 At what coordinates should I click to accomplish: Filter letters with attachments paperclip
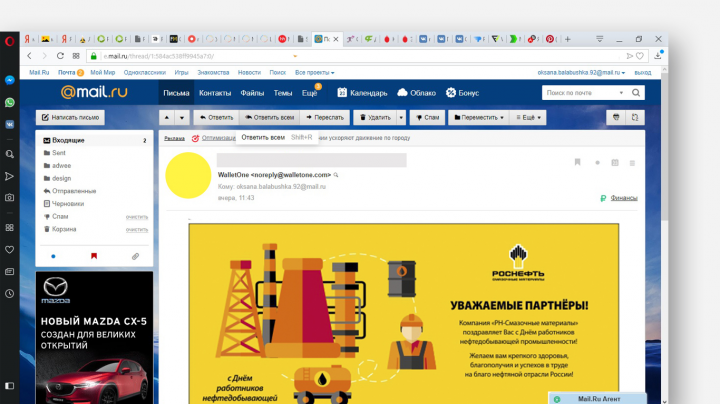coord(135,256)
